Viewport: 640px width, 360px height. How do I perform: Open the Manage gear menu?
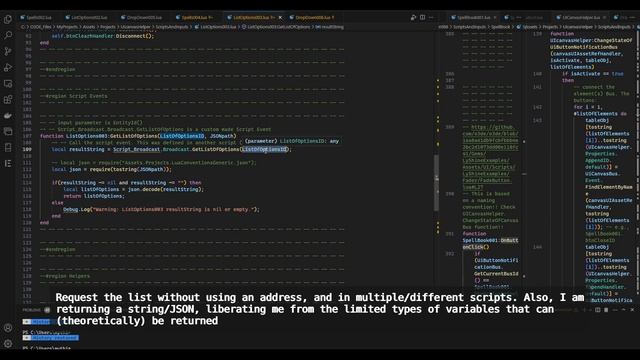coord(8,344)
